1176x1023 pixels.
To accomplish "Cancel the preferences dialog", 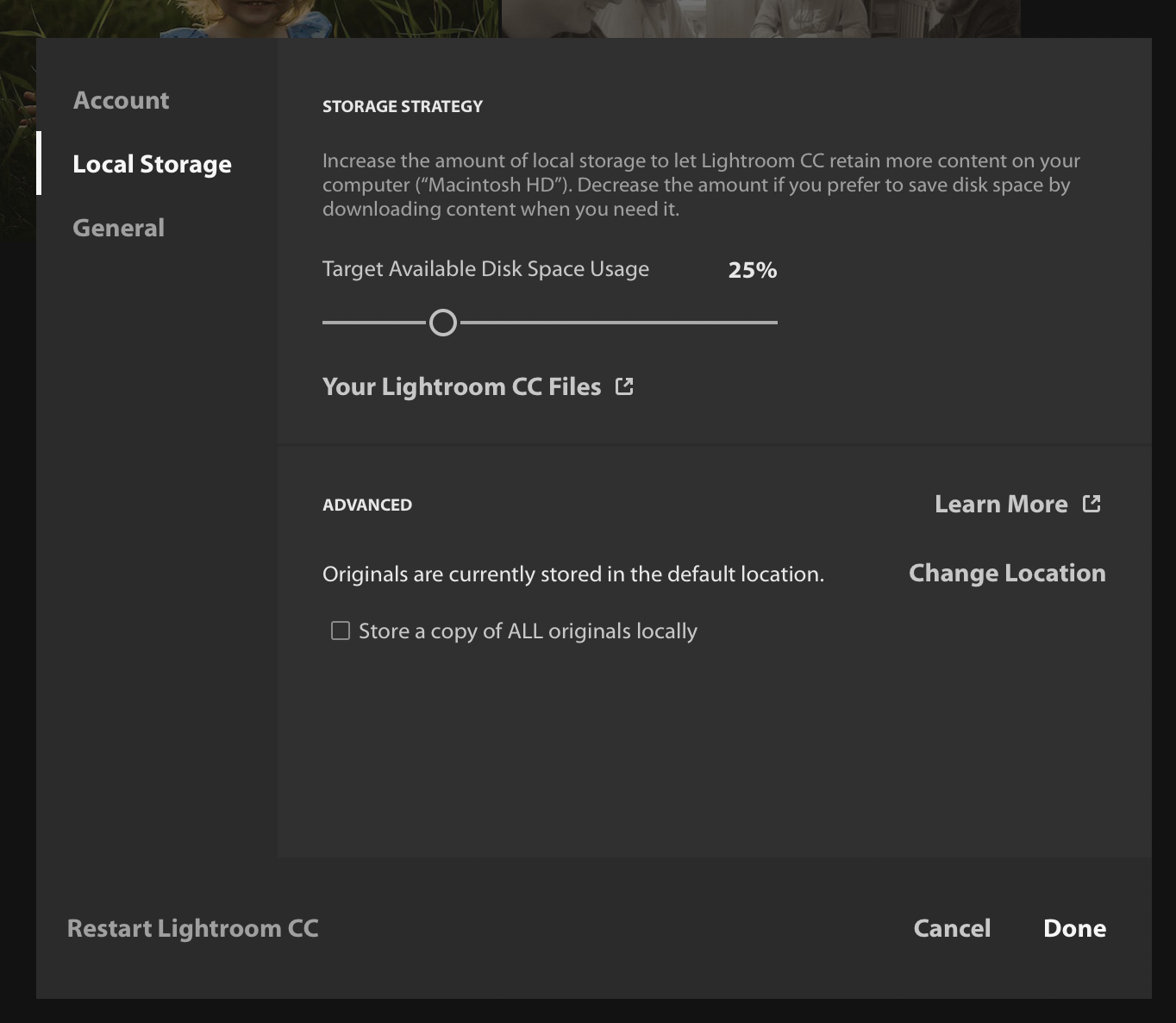I will [x=952, y=928].
